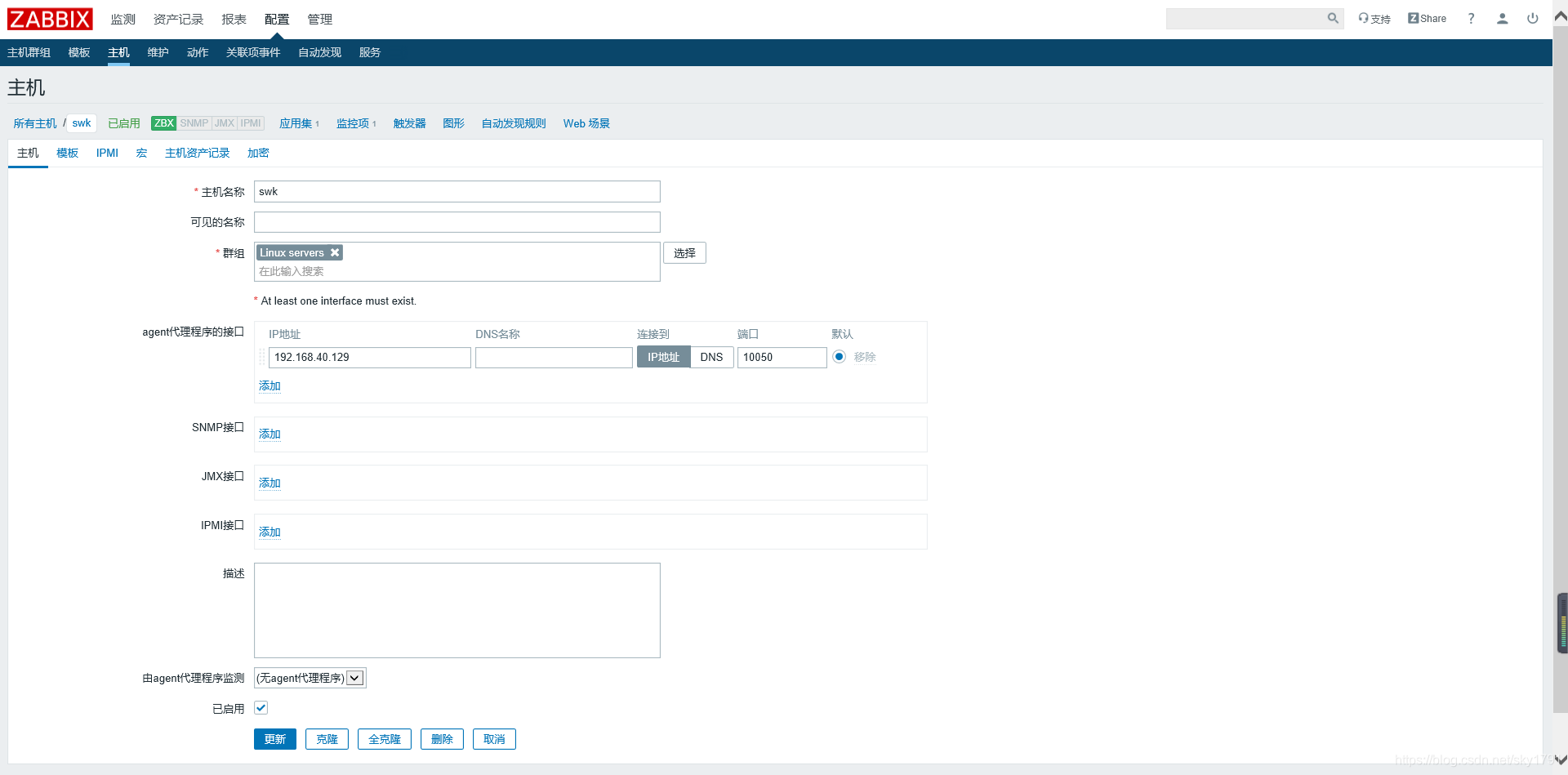
Task: Focus the IP address field
Action: (370, 357)
